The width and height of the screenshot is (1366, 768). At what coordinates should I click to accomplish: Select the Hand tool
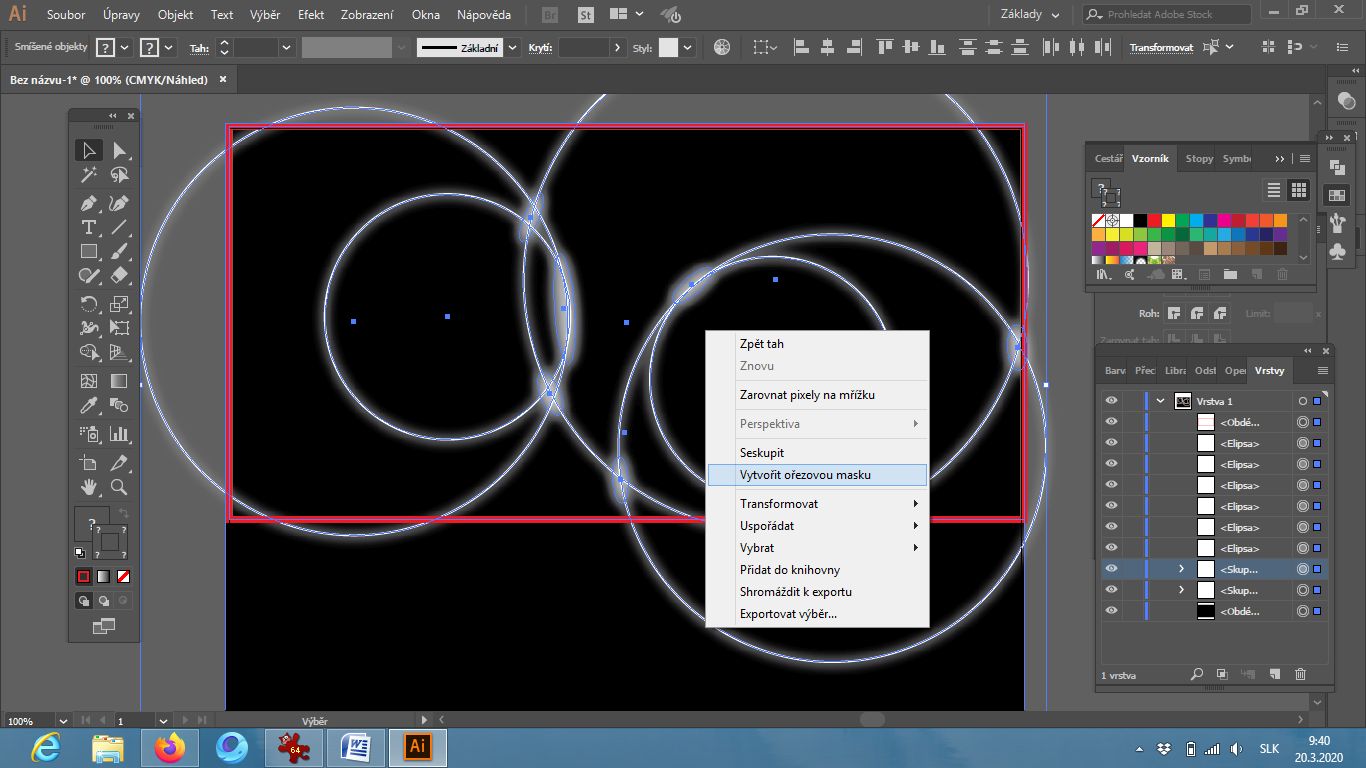(89, 487)
